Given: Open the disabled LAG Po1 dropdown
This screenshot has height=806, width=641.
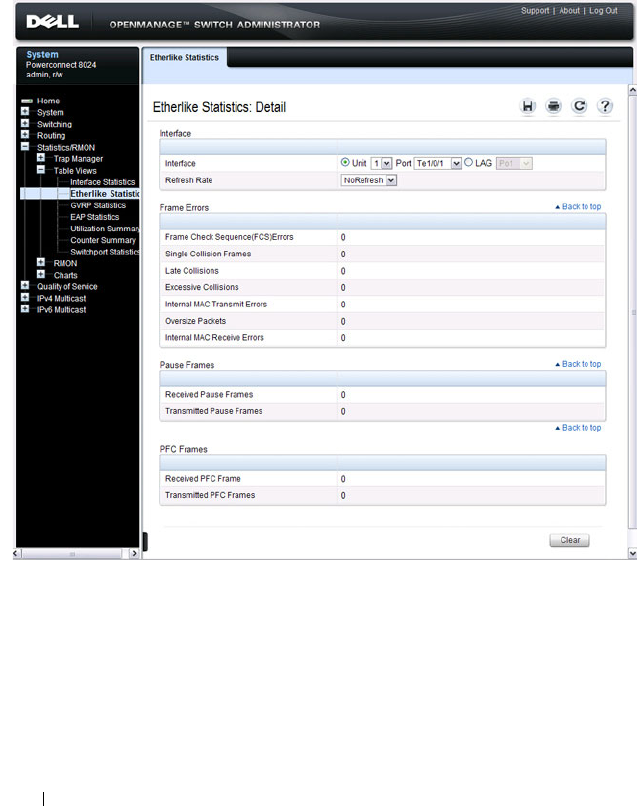Looking at the screenshot, I should tap(514, 163).
